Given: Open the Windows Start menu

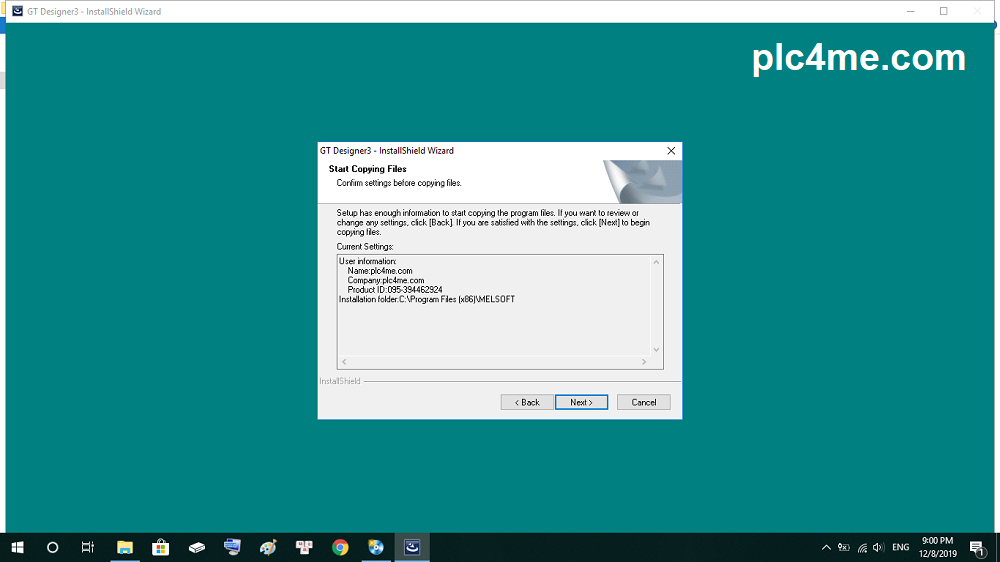Looking at the screenshot, I should point(17,547).
